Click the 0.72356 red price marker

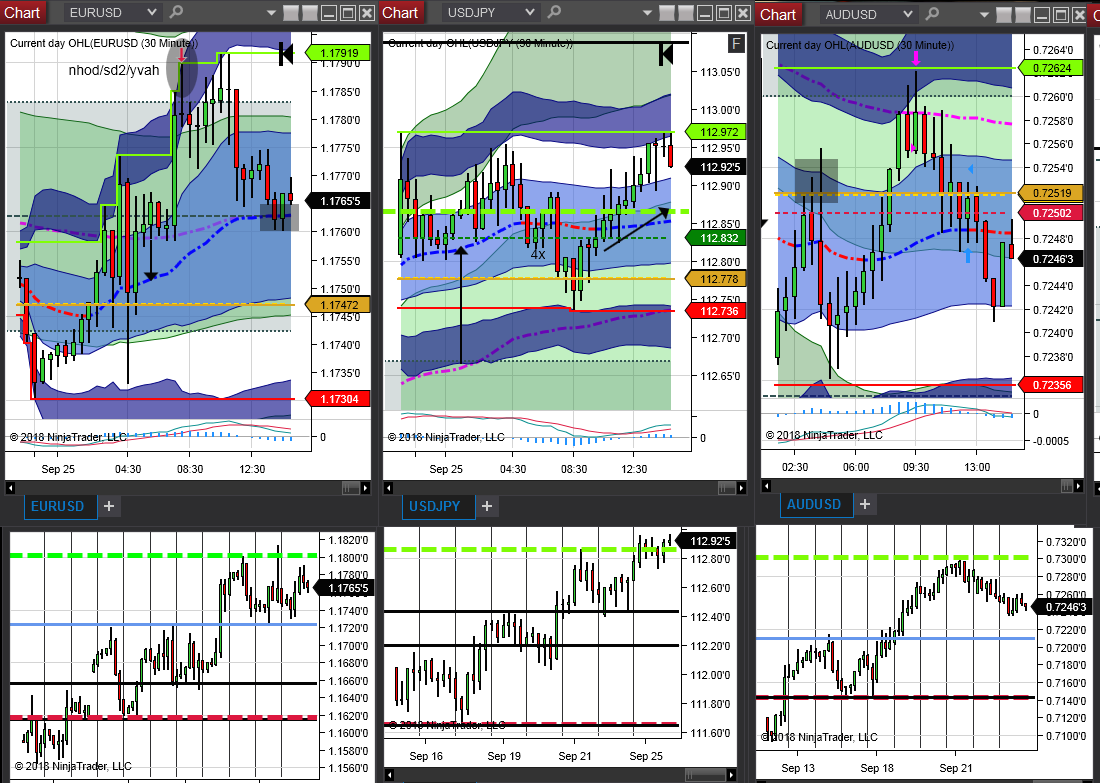click(x=1050, y=384)
